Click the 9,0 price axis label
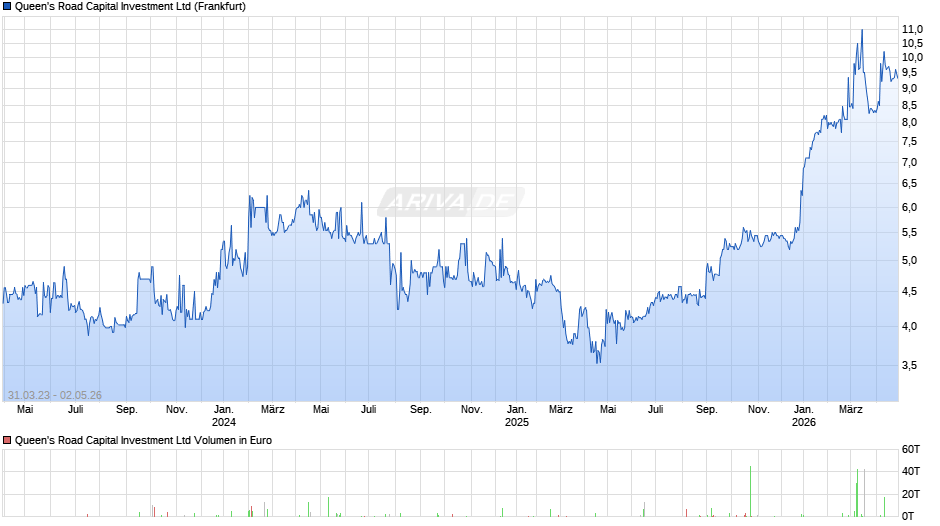The height and width of the screenshot is (526, 940). click(909, 88)
